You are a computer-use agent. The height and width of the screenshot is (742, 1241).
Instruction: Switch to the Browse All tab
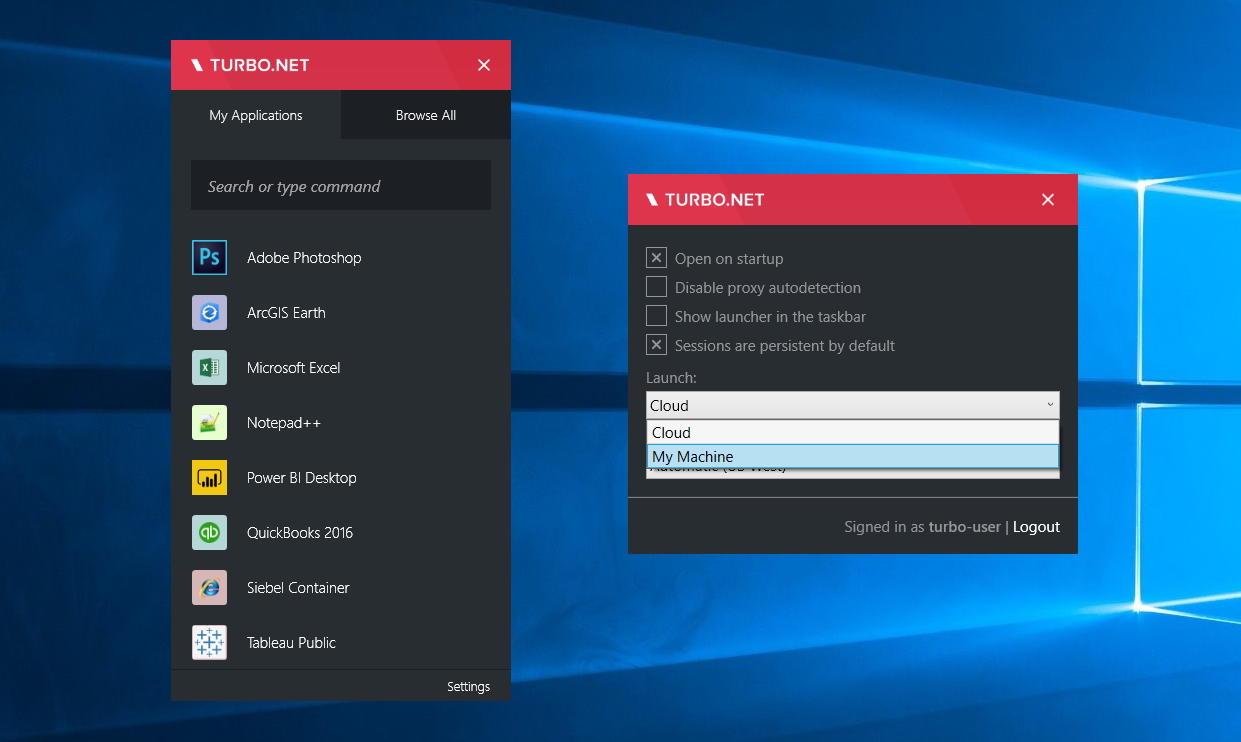[425, 115]
